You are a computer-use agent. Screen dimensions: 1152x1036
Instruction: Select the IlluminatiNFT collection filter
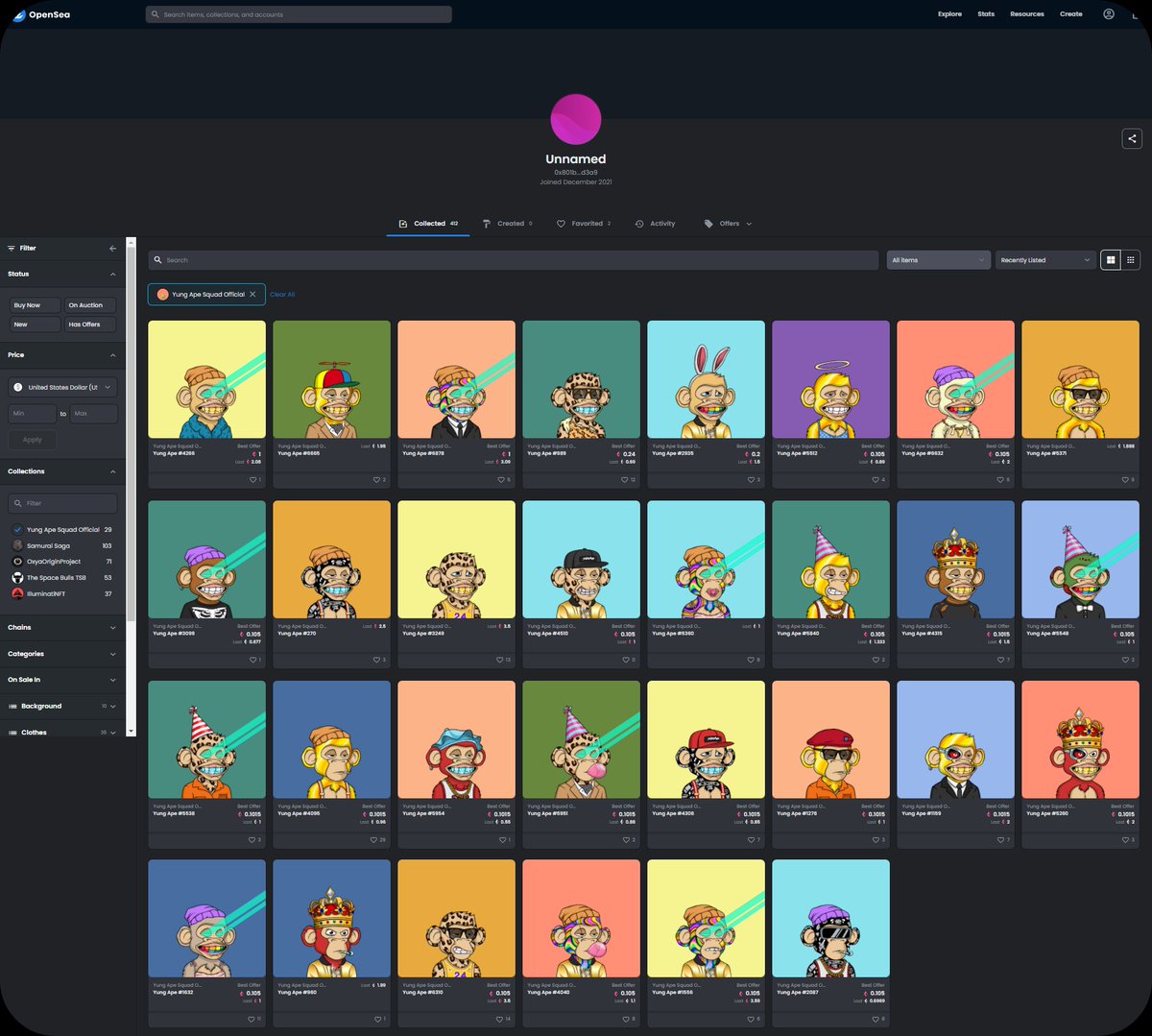coord(62,593)
